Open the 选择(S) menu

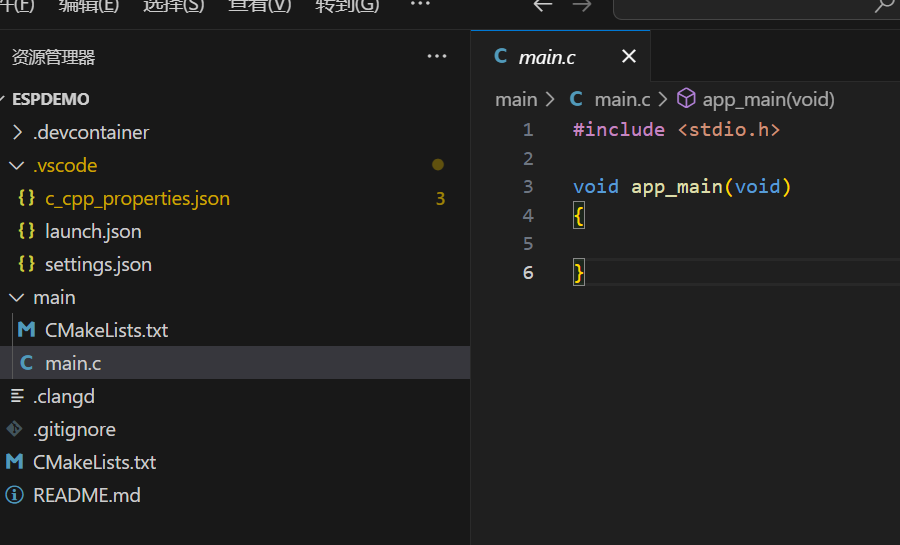tap(173, 6)
